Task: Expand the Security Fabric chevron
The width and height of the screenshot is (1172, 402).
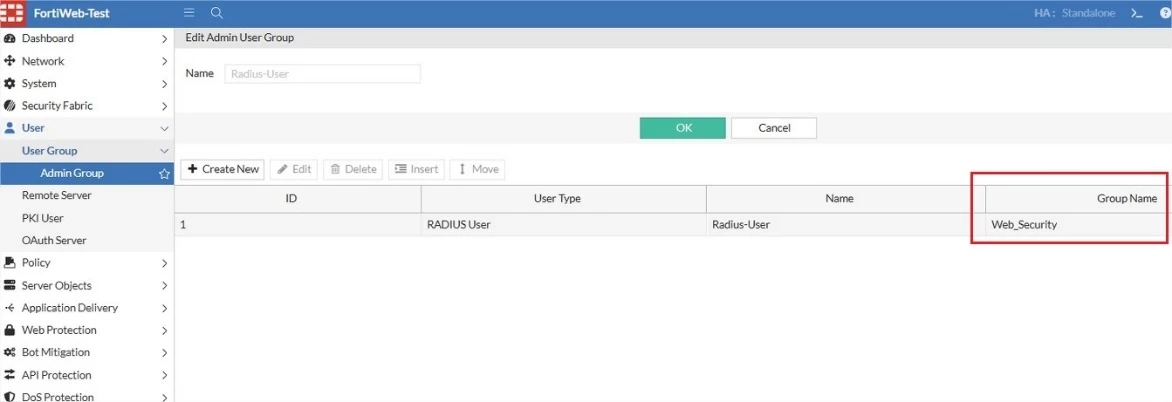Action: tap(164, 106)
